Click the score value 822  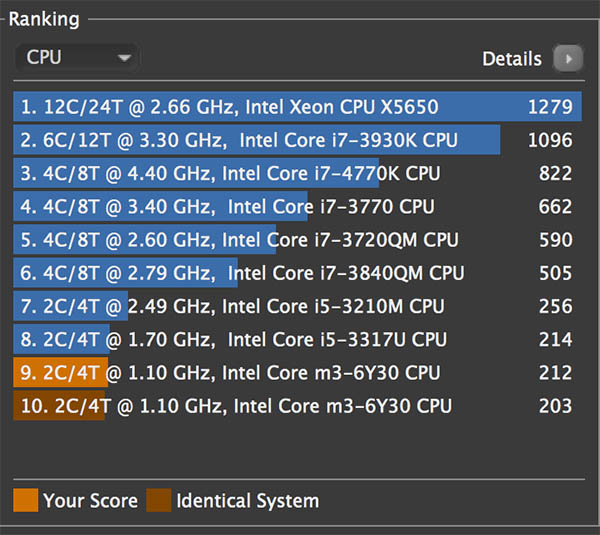[x=556, y=173]
